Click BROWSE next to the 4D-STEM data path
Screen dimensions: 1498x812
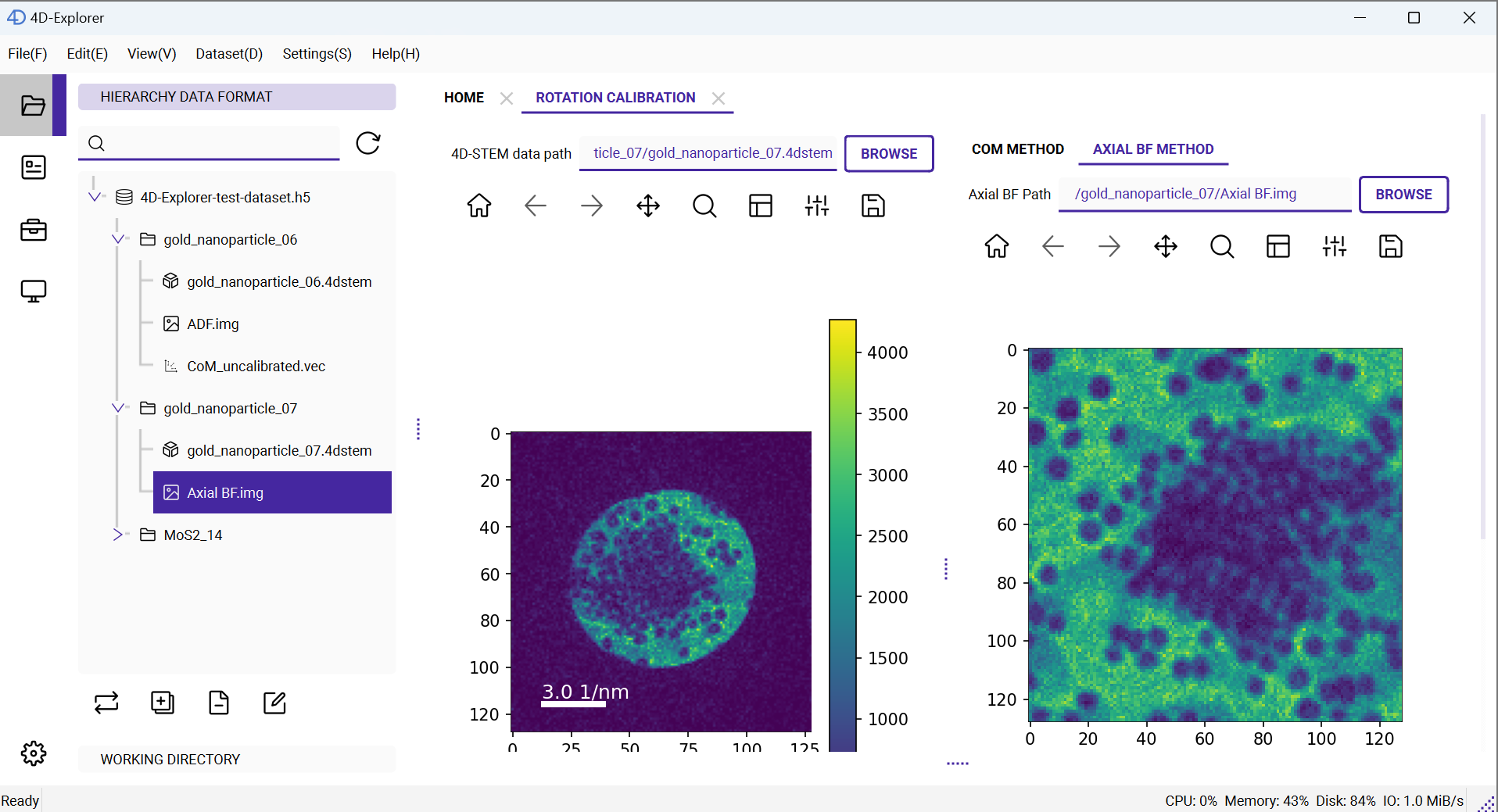889,154
